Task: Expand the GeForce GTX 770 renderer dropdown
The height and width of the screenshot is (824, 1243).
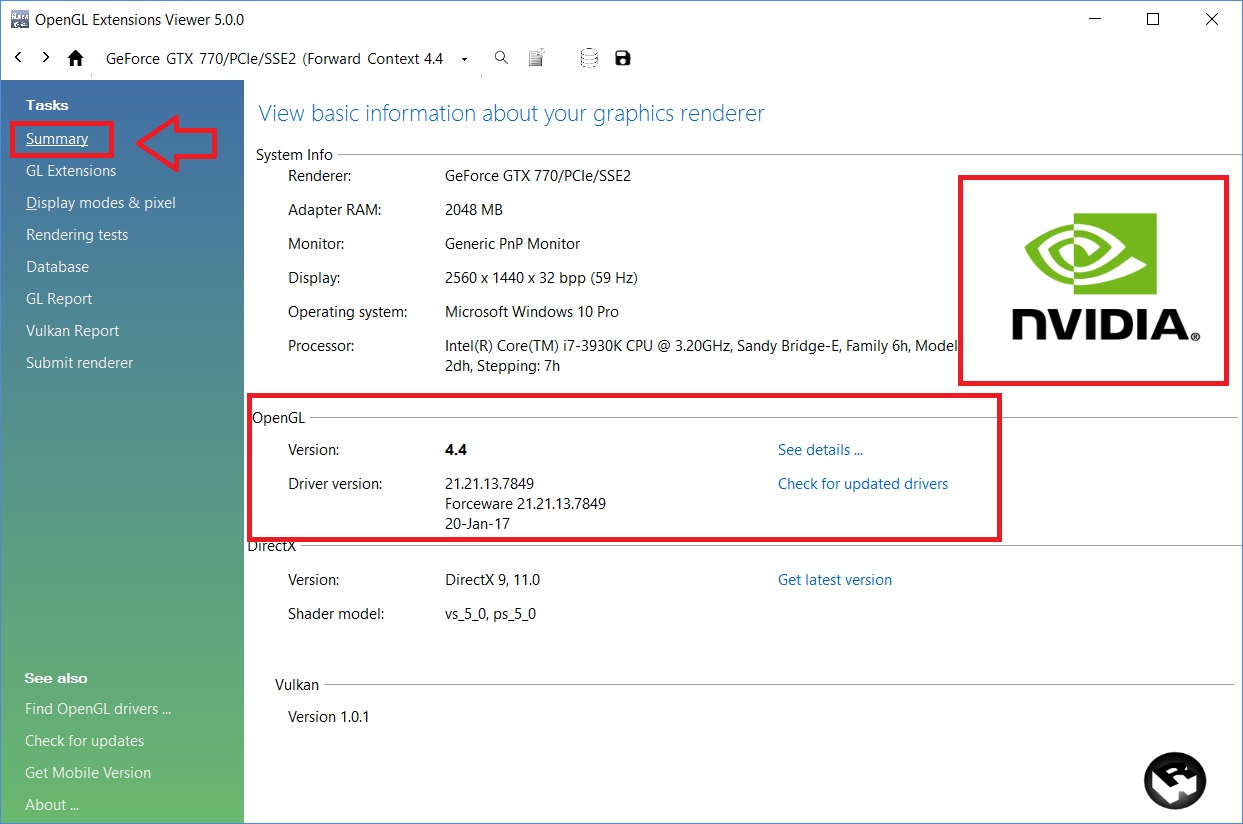Action: pyautogui.click(x=465, y=59)
